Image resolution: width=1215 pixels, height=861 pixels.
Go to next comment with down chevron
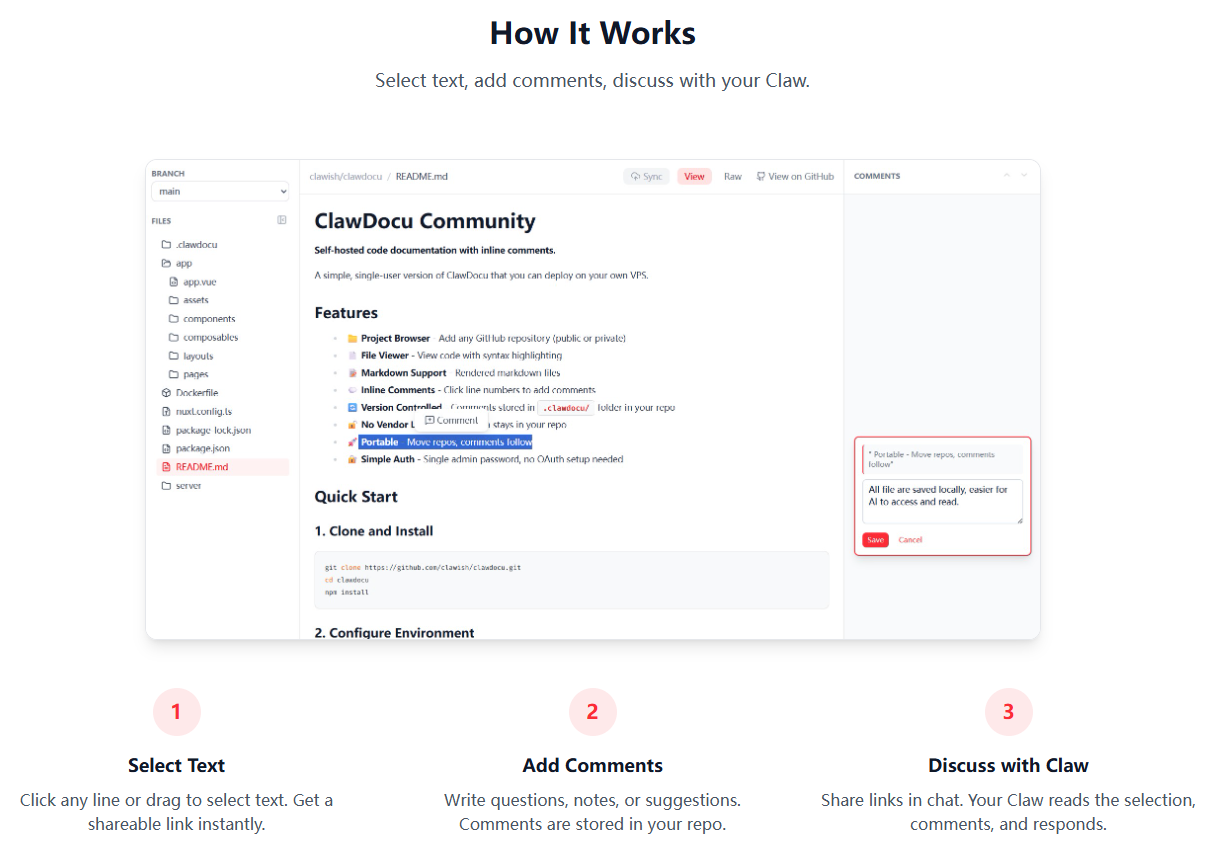coord(1024,176)
